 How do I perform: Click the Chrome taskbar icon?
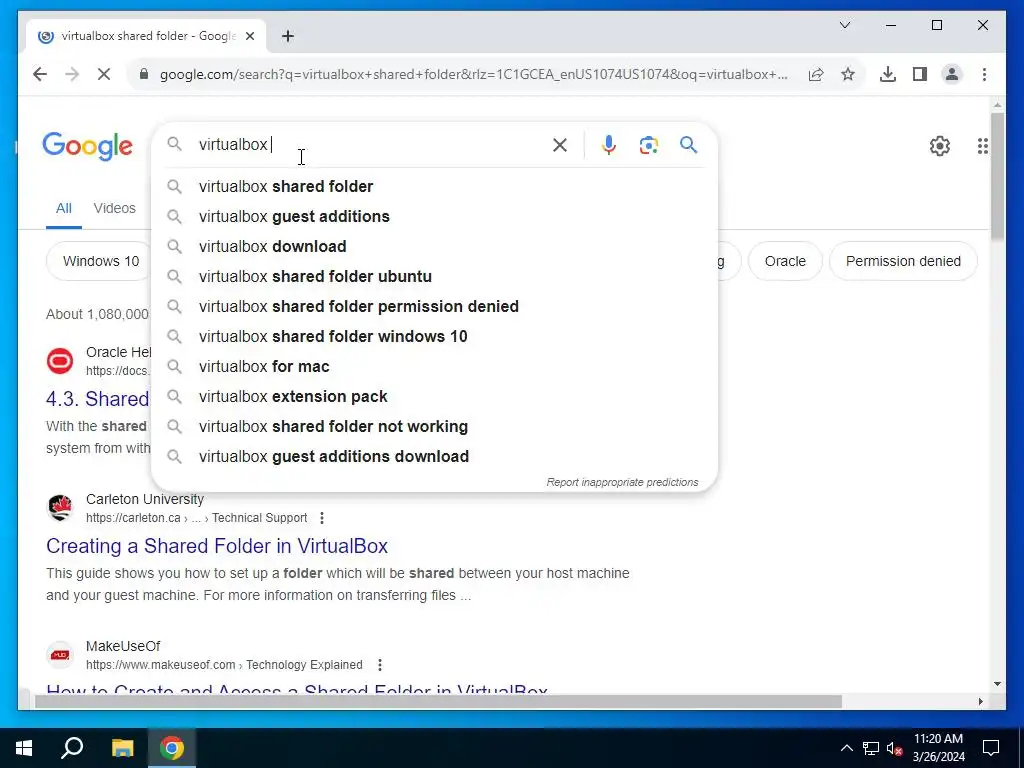(172, 748)
